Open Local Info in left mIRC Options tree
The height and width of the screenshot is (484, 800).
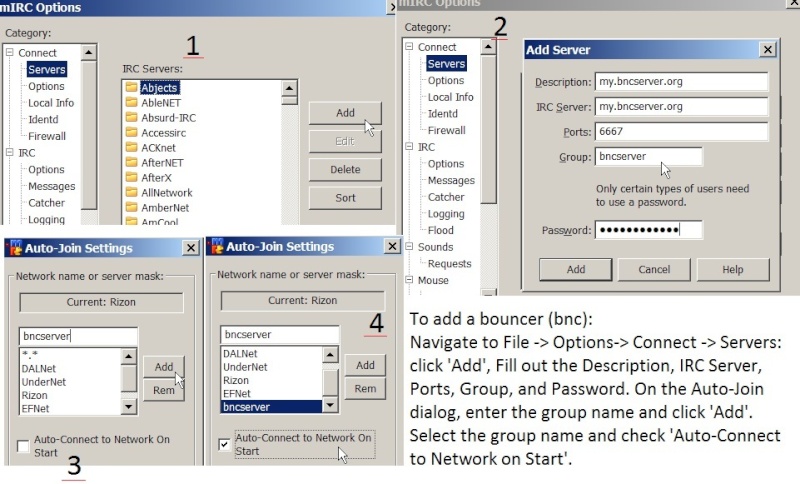[51, 103]
